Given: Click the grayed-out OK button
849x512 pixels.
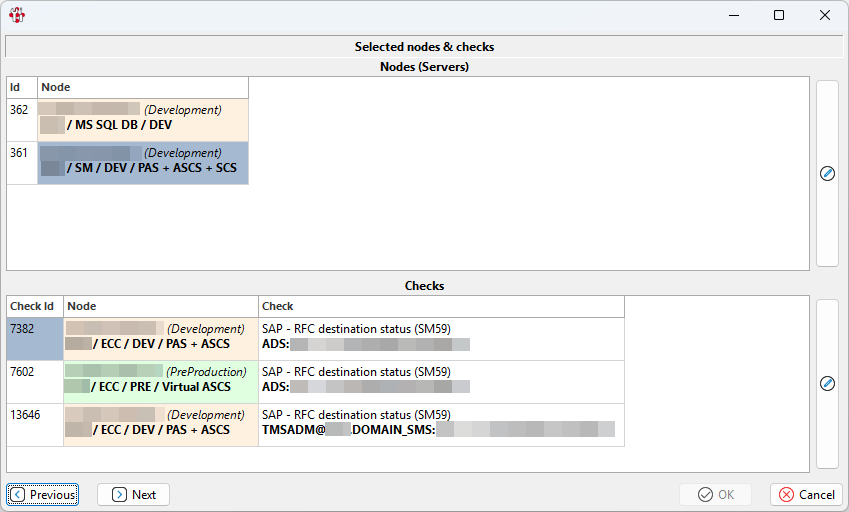Looking at the screenshot, I should coord(715,494).
